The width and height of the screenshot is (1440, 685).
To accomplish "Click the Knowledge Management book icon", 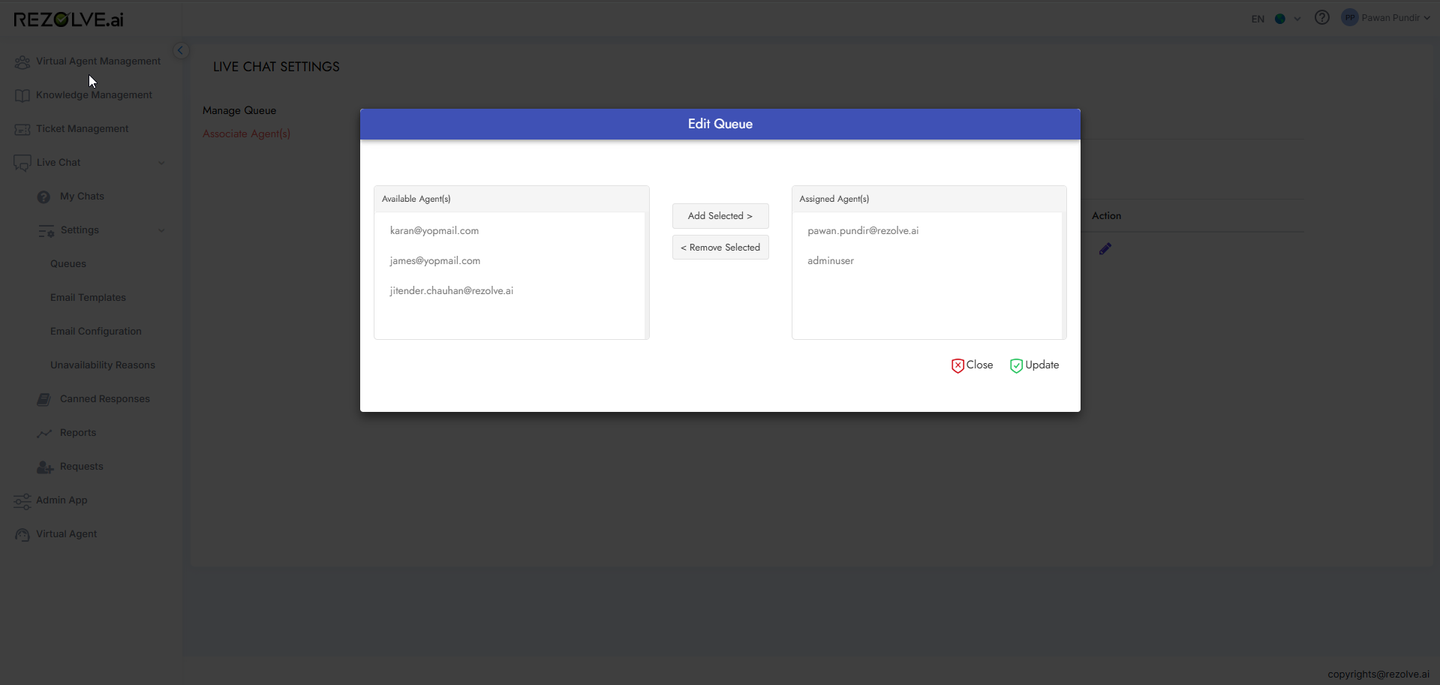I will point(22,96).
